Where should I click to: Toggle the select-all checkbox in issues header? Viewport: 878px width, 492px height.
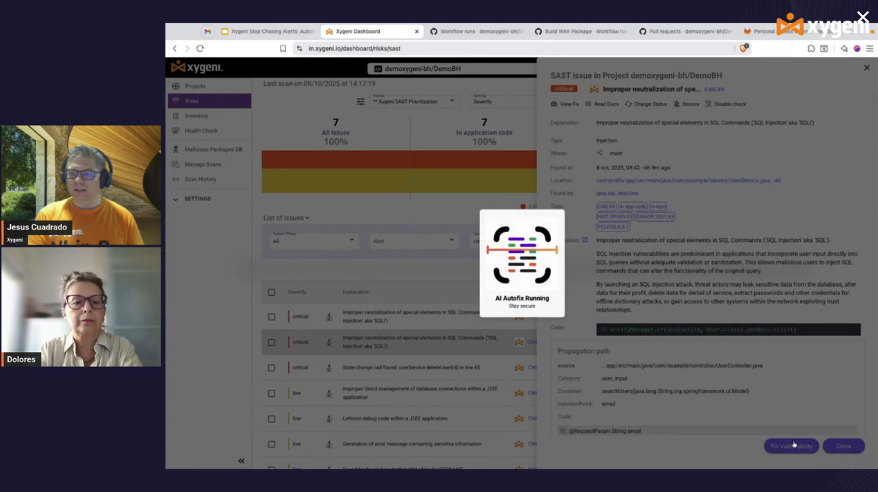click(x=272, y=292)
